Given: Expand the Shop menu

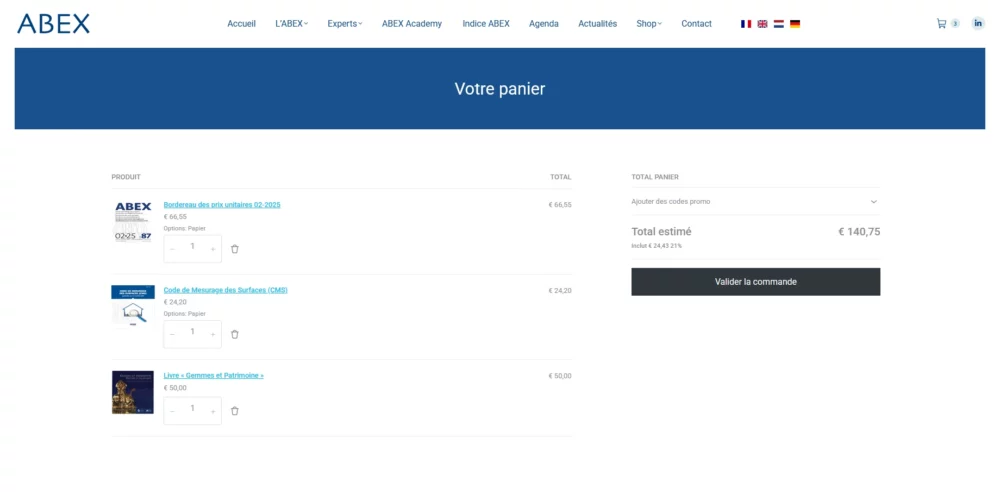Looking at the screenshot, I should coord(649,24).
